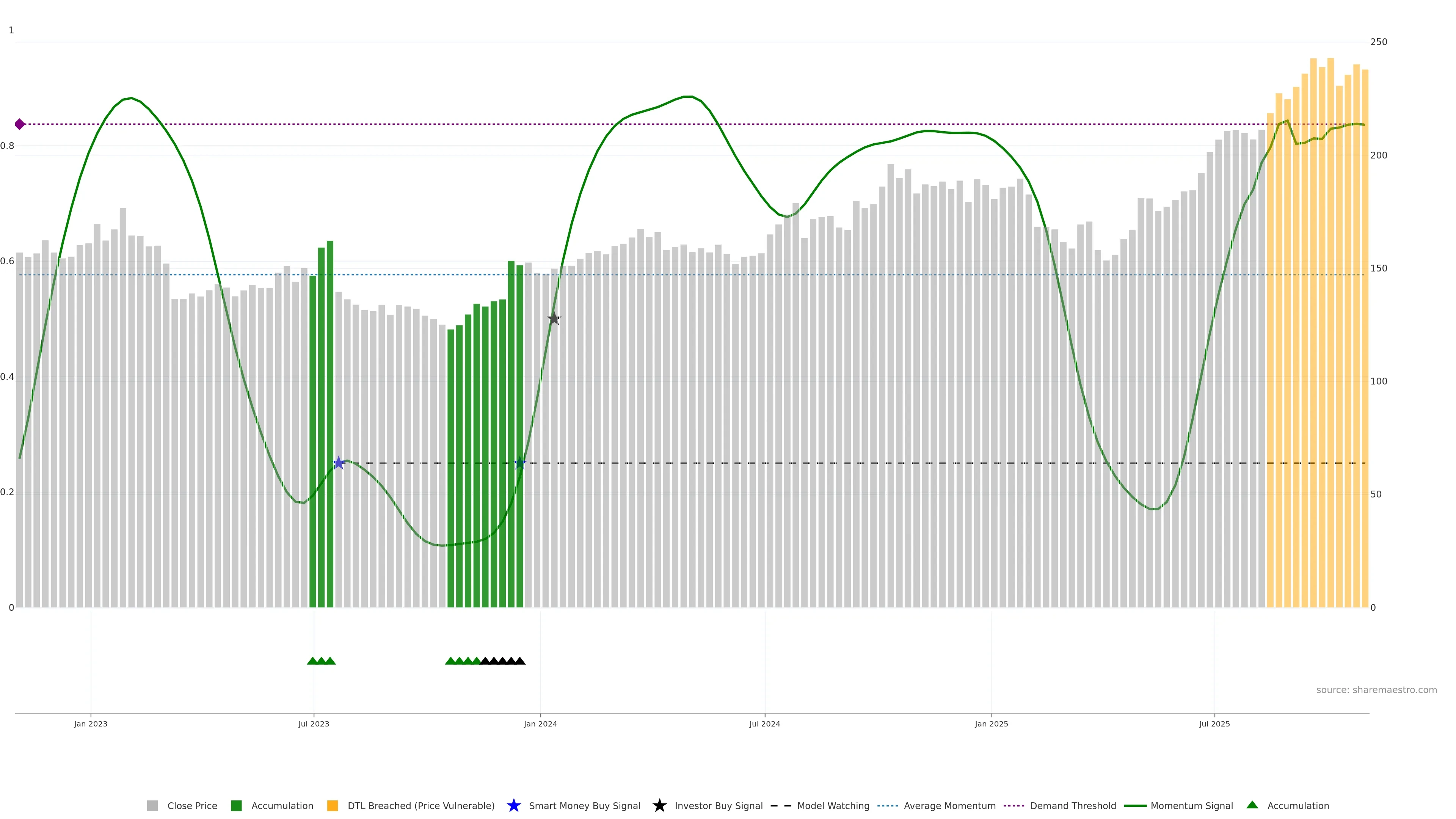The height and width of the screenshot is (819, 1456).
Task: Click the source sharemaestro.com text
Action: 1376,690
